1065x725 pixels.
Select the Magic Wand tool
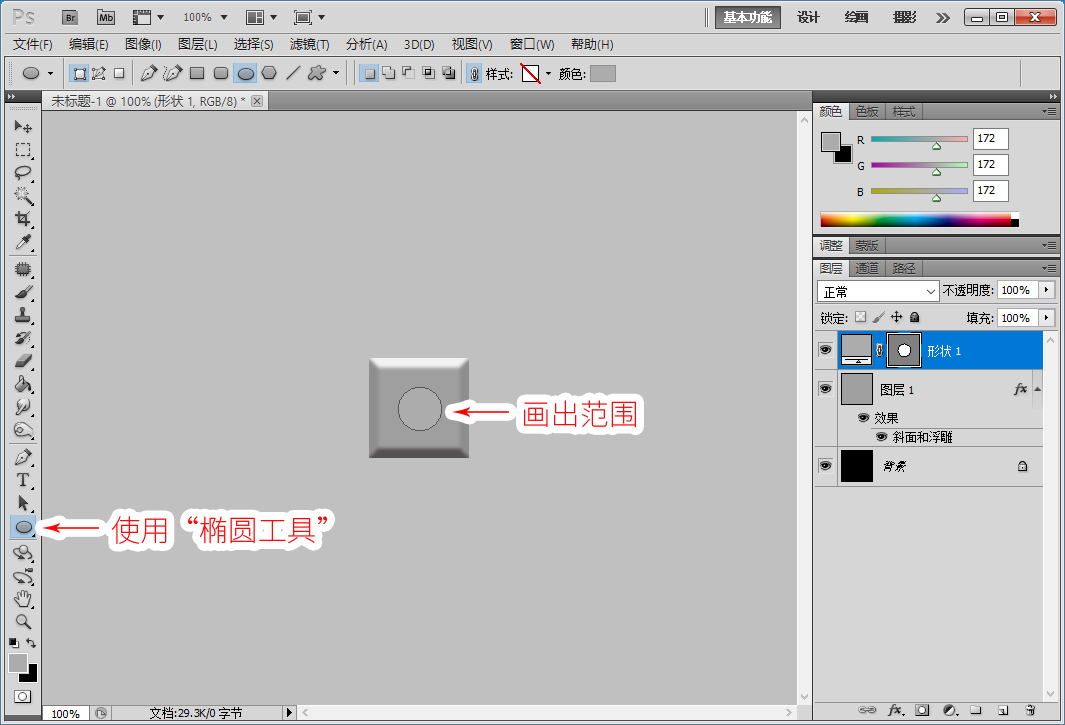click(x=23, y=196)
